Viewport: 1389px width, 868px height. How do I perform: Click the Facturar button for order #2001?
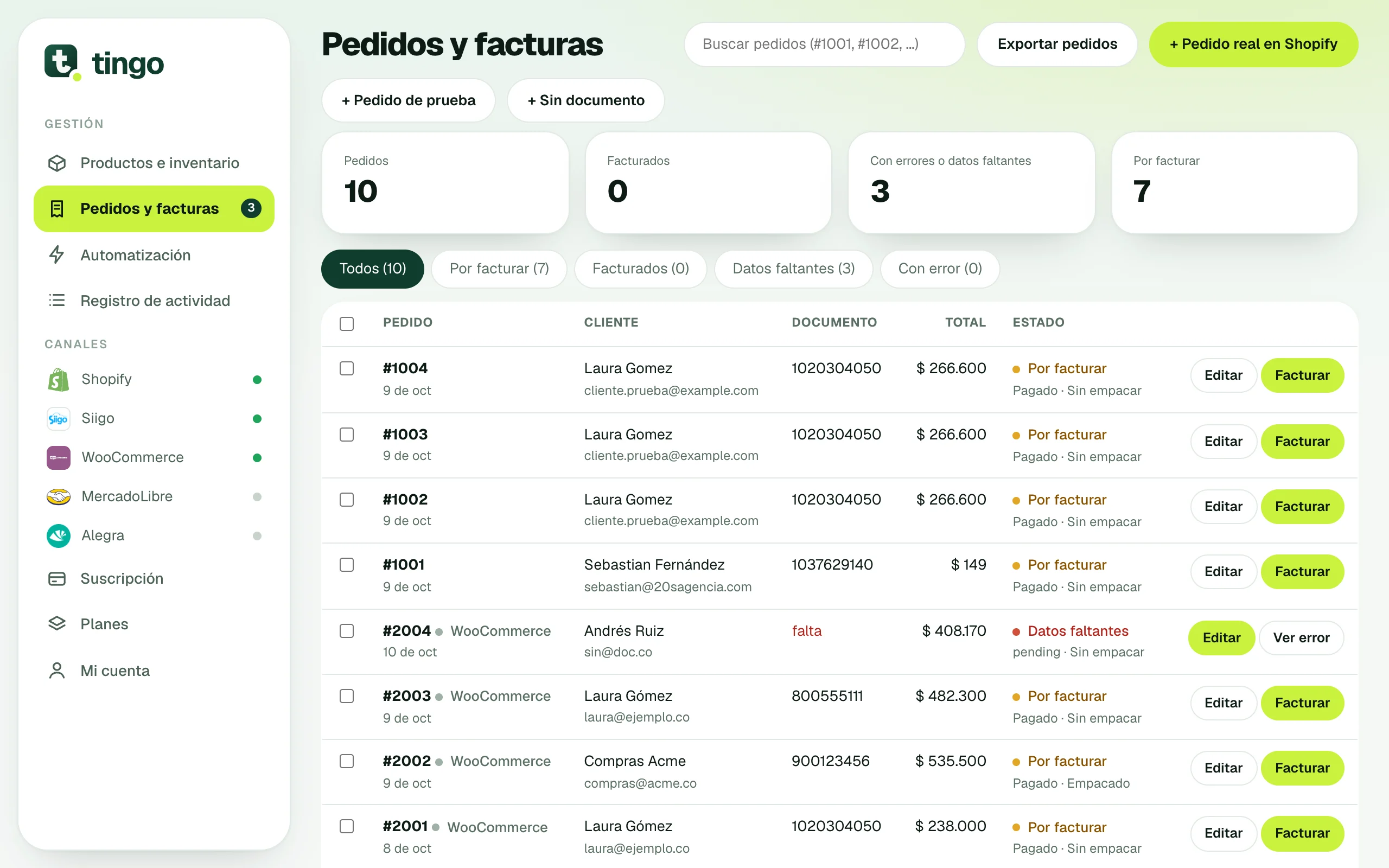pyautogui.click(x=1302, y=833)
